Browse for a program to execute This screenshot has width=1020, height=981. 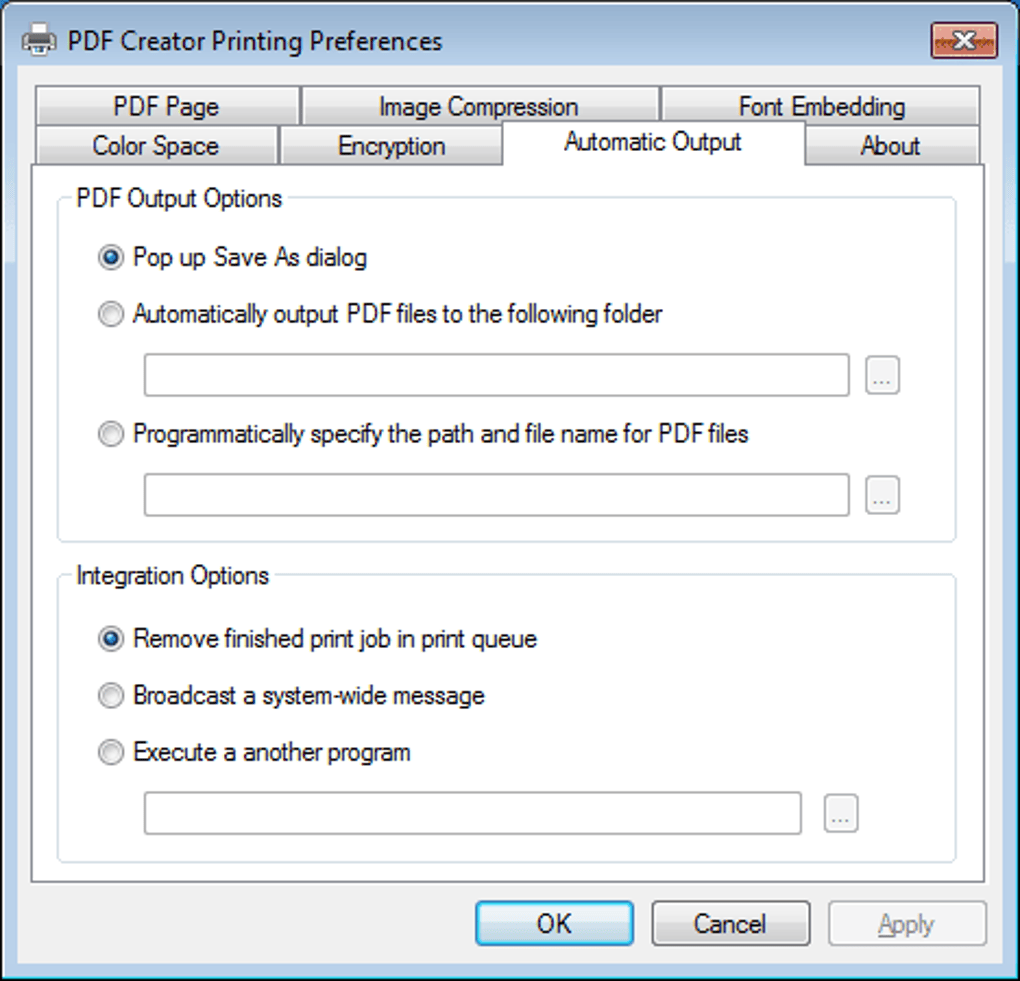click(x=841, y=814)
